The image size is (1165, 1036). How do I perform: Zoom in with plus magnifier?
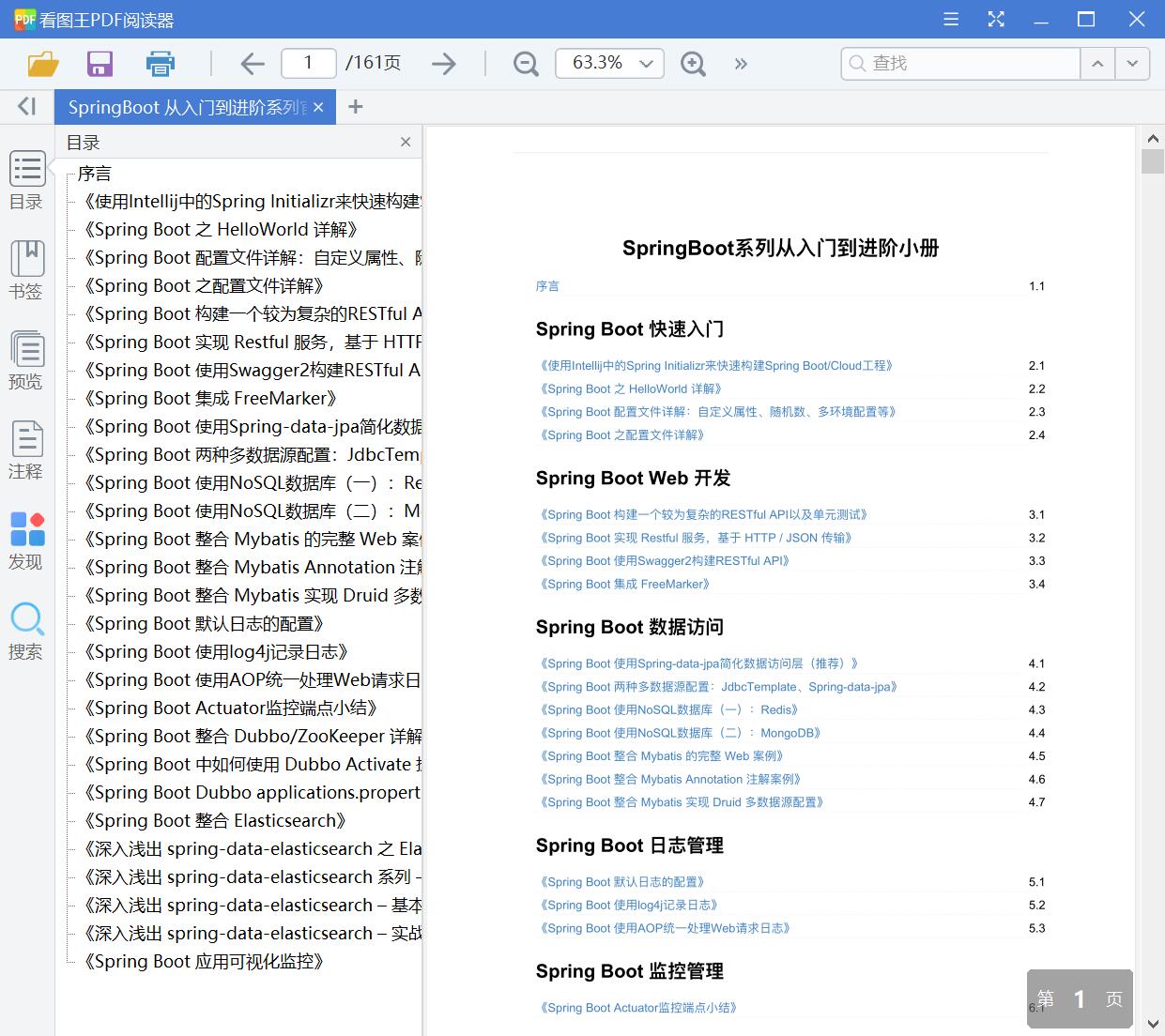coord(693,63)
